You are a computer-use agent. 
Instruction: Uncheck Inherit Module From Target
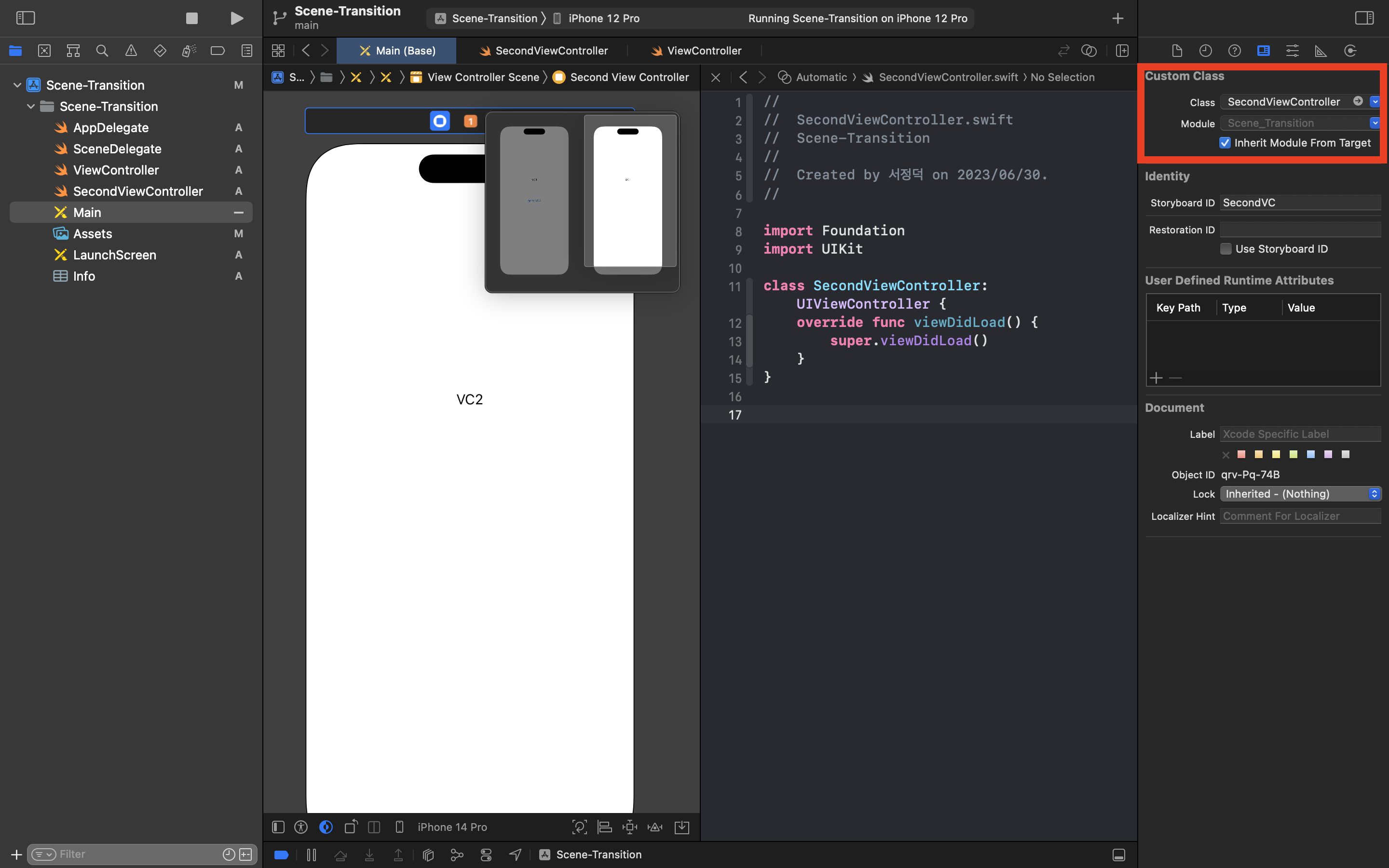1225,143
